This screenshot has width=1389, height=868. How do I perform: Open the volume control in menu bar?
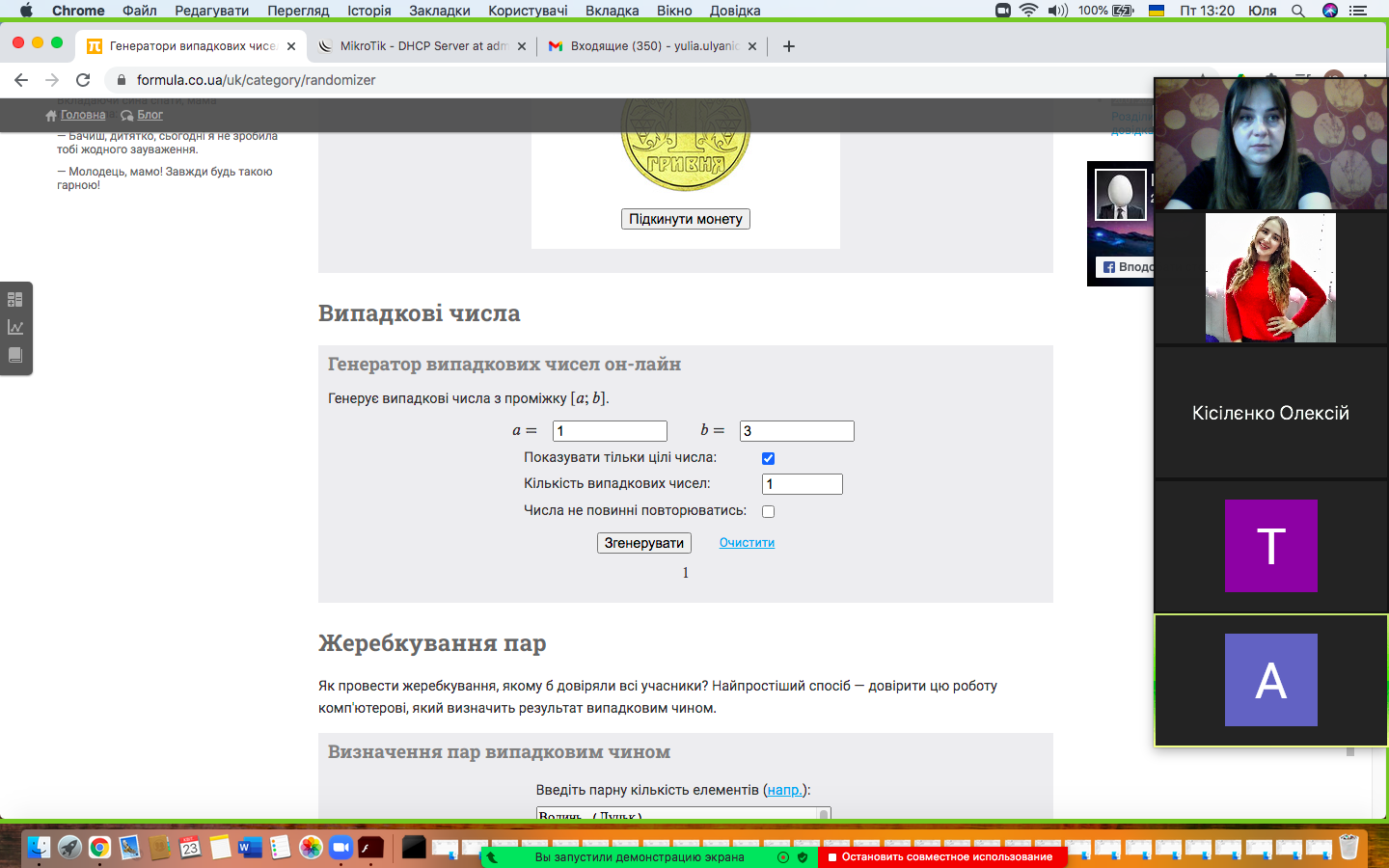1058,11
